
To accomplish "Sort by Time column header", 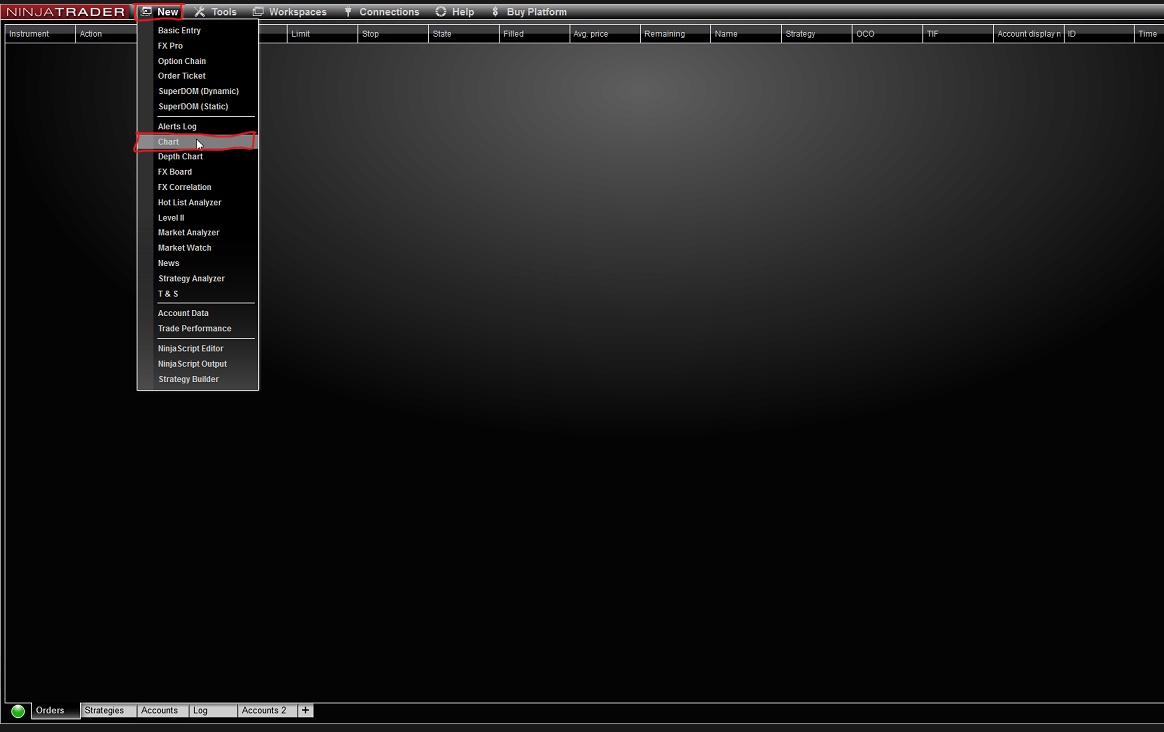I will (x=1149, y=34).
